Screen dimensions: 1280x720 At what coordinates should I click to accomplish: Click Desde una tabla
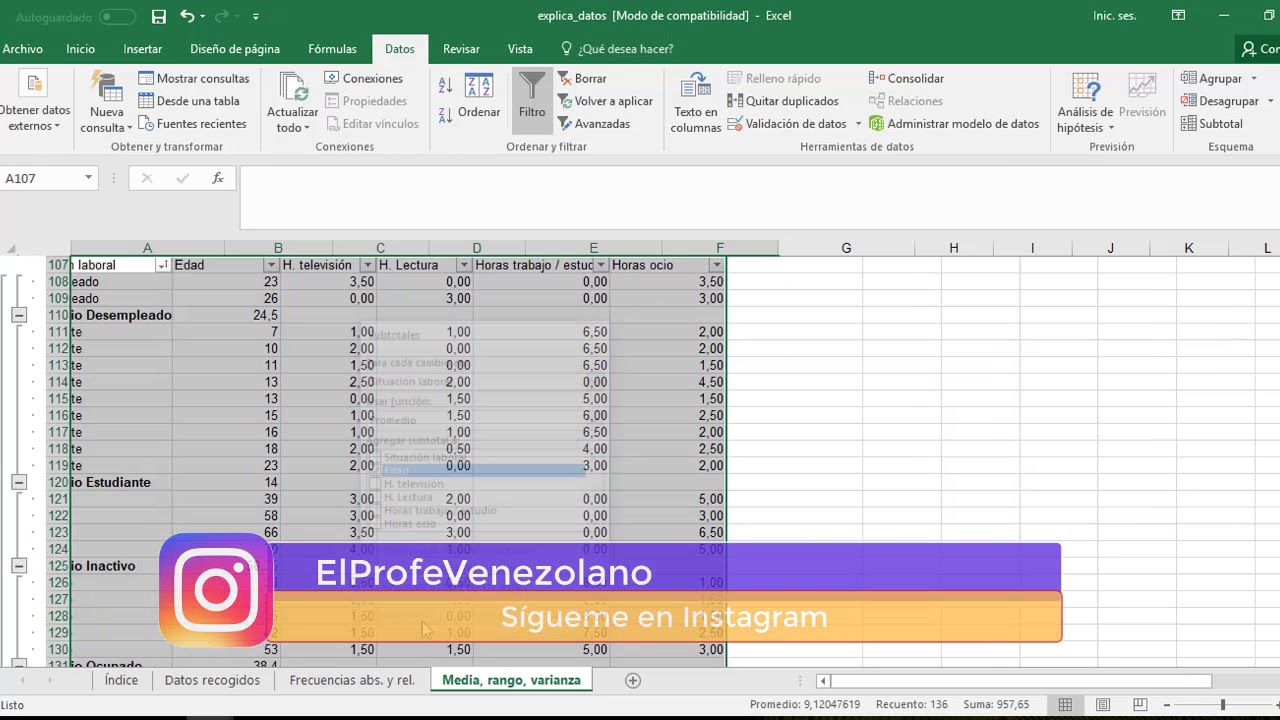click(x=189, y=101)
